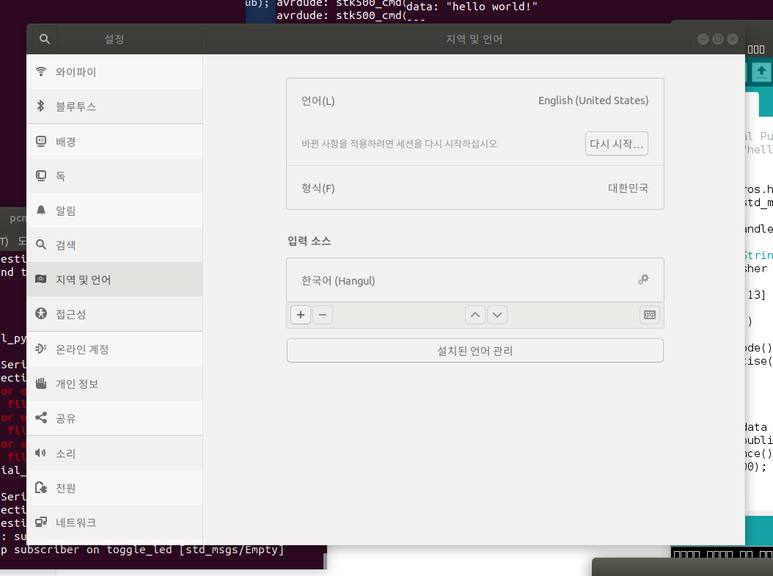Open the 독 (Dock) settings panel

(x=114, y=176)
